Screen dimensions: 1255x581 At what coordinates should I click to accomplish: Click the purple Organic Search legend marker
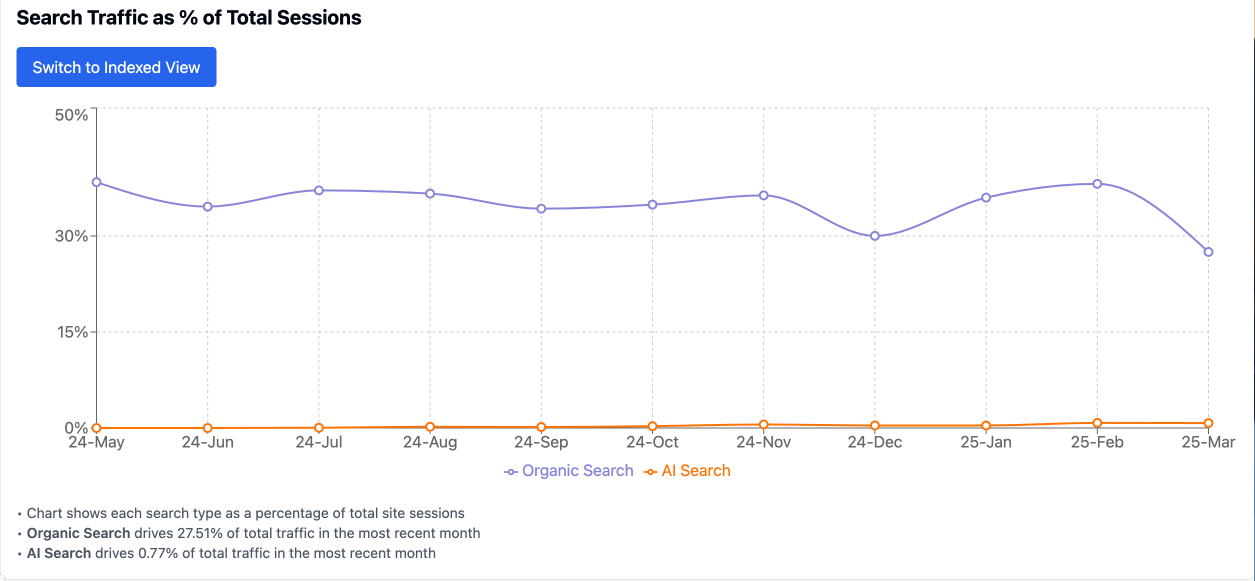tap(510, 470)
